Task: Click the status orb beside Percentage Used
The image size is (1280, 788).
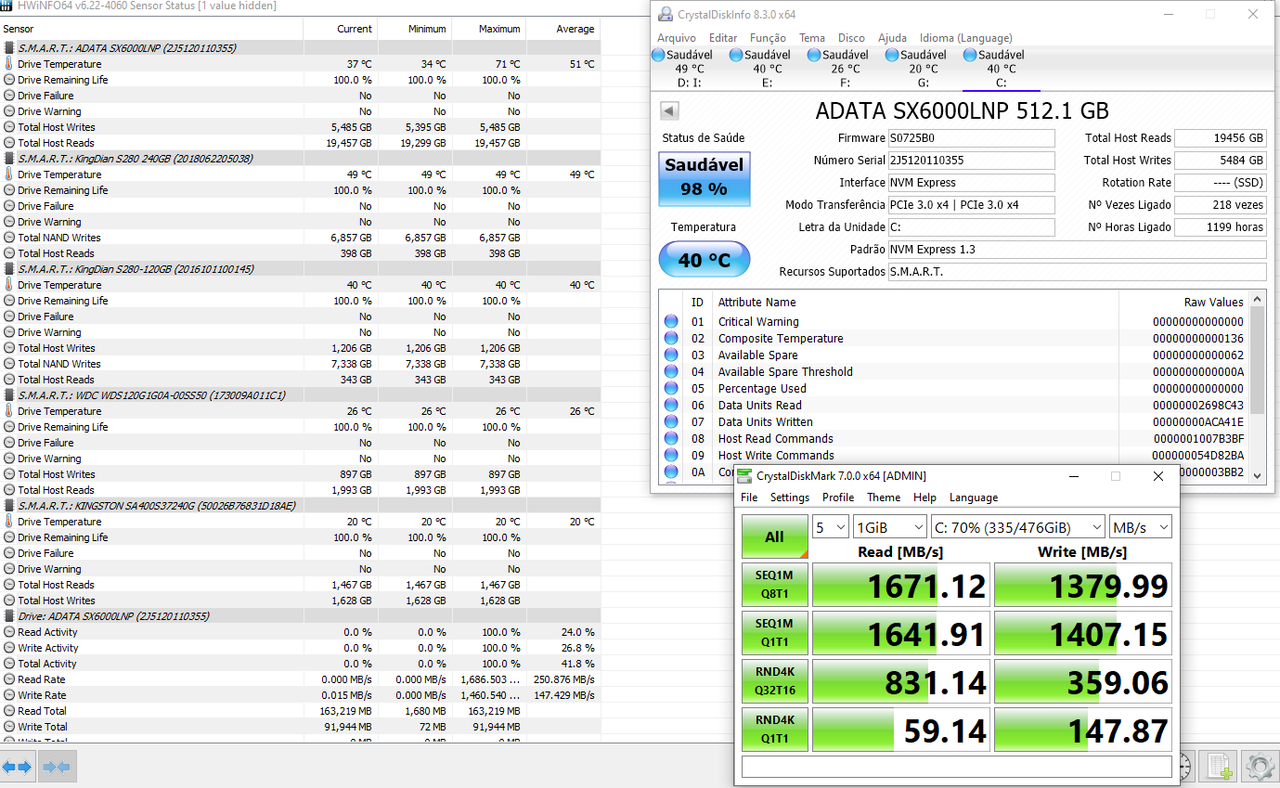Action: pyautogui.click(x=671, y=389)
